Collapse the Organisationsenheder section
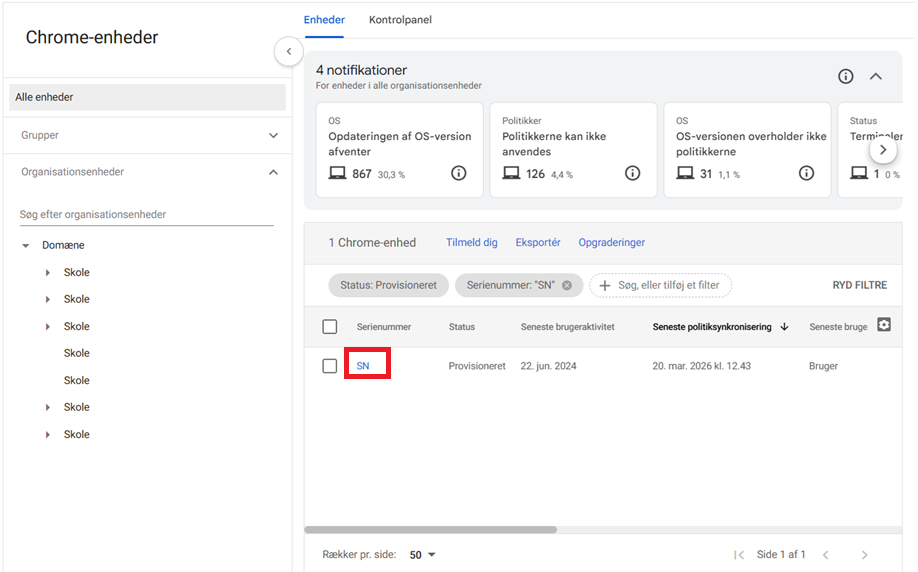918x572 pixels. coord(273,172)
